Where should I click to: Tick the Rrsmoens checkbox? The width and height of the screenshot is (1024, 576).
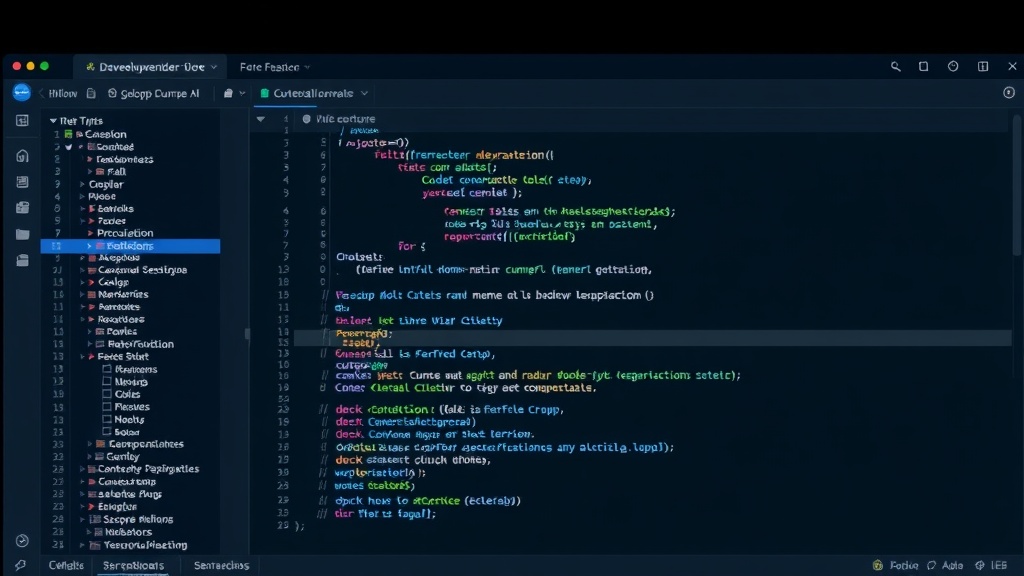pos(107,369)
